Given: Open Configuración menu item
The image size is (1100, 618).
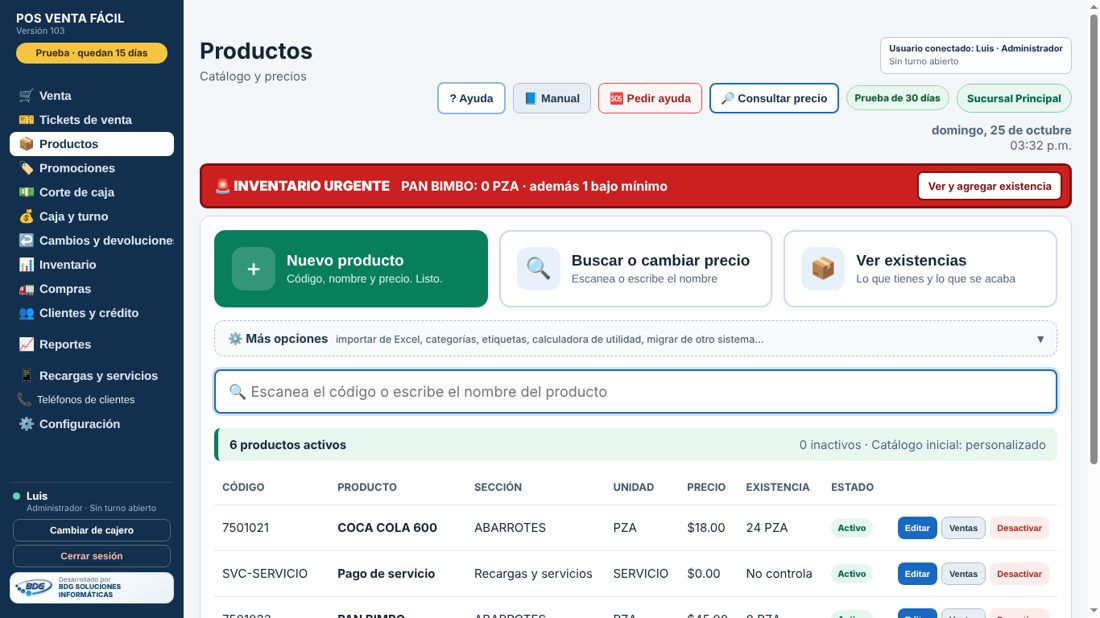Looking at the screenshot, I should point(92,424).
